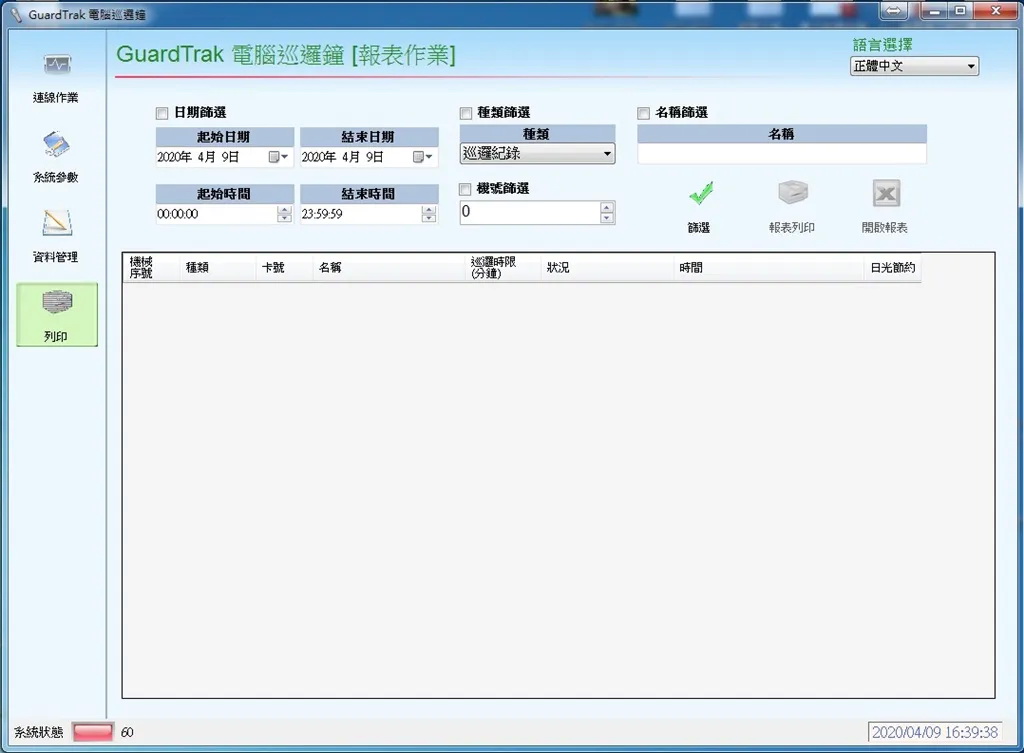The height and width of the screenshot is (753, 1024).
Task: Enable the 種類篩選 type filter checkbox
Action: [x=466, y=114]
